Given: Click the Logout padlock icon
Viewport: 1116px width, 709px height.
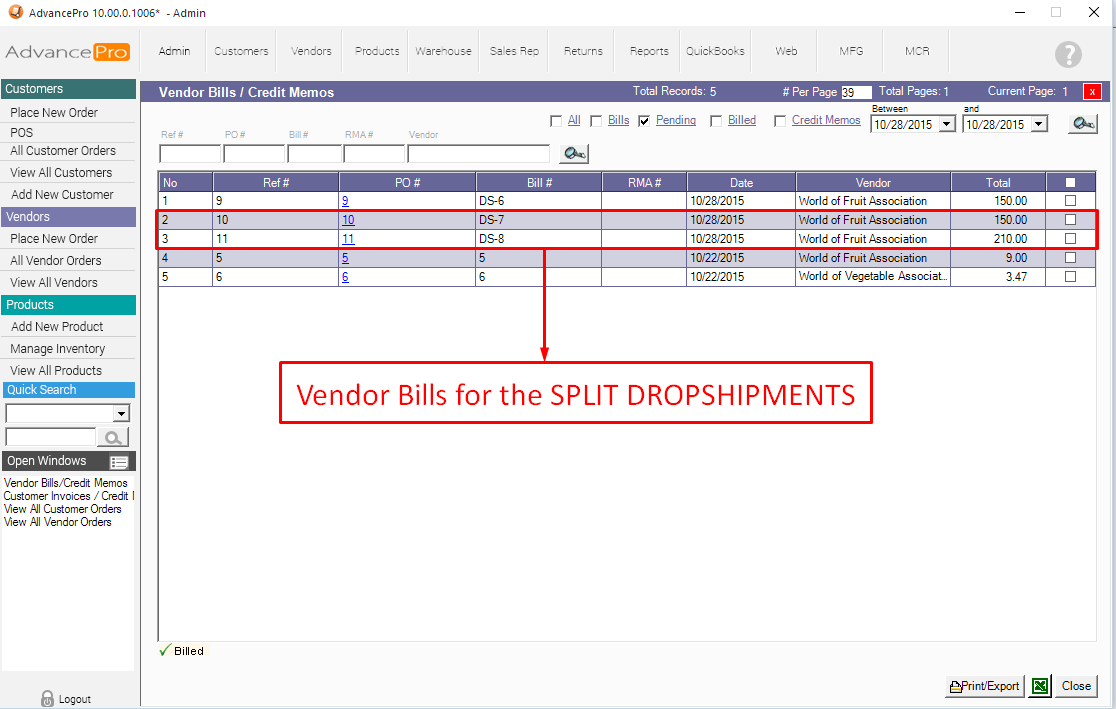Looking at the screenshot, I should tap(47, 698).
